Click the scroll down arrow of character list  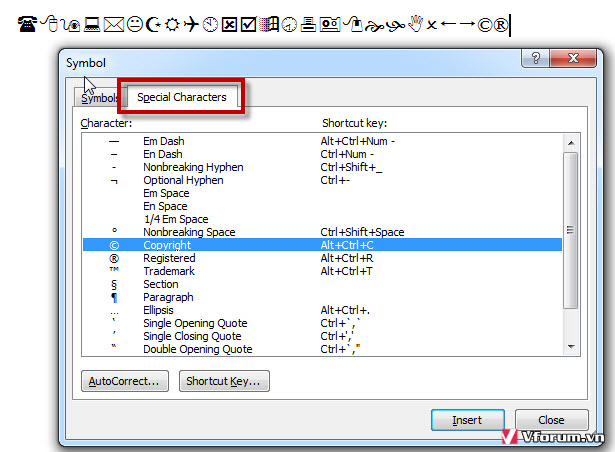[x=571, y=346]
